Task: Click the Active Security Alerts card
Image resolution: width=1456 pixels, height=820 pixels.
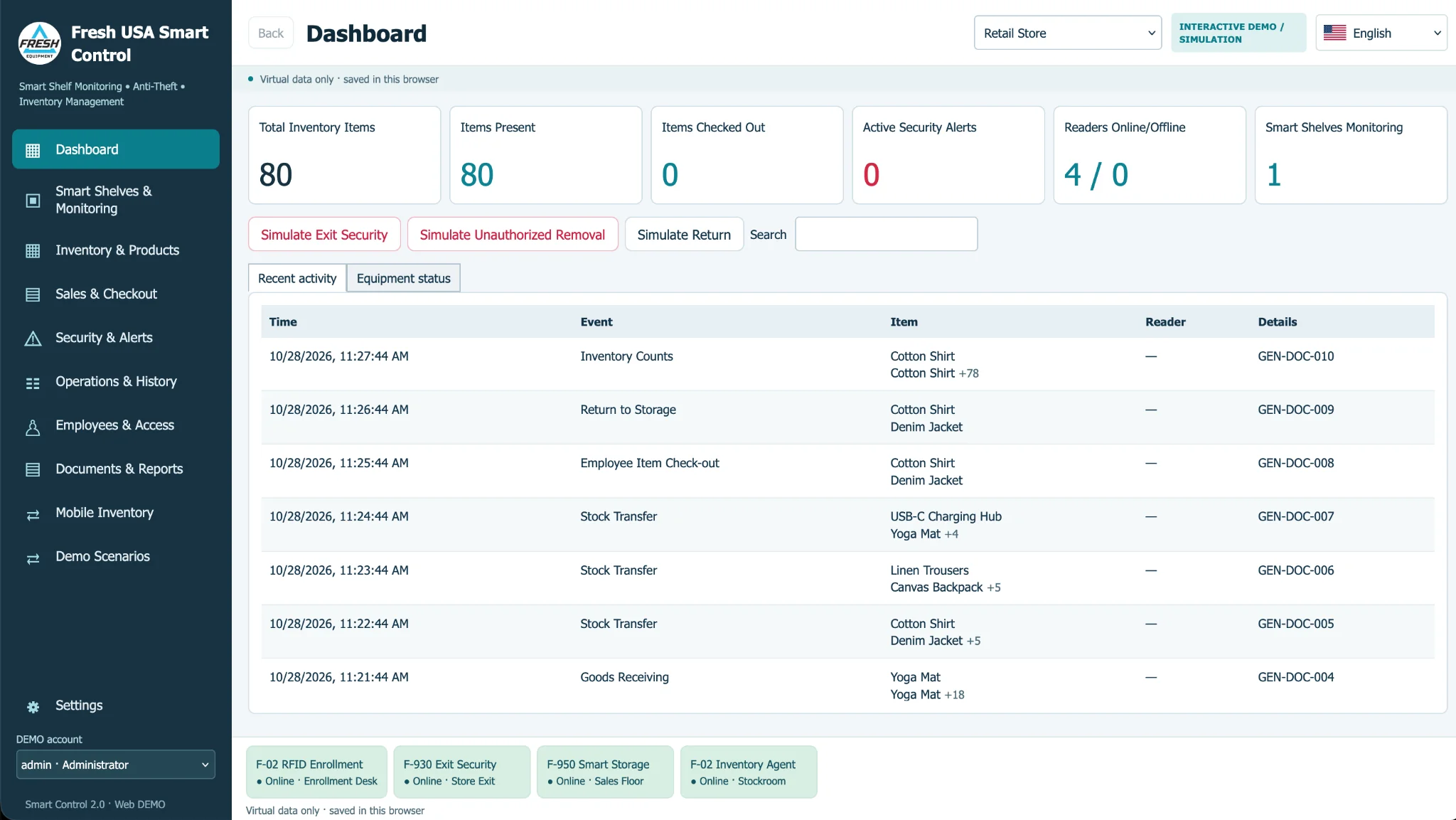Action: 948,155
